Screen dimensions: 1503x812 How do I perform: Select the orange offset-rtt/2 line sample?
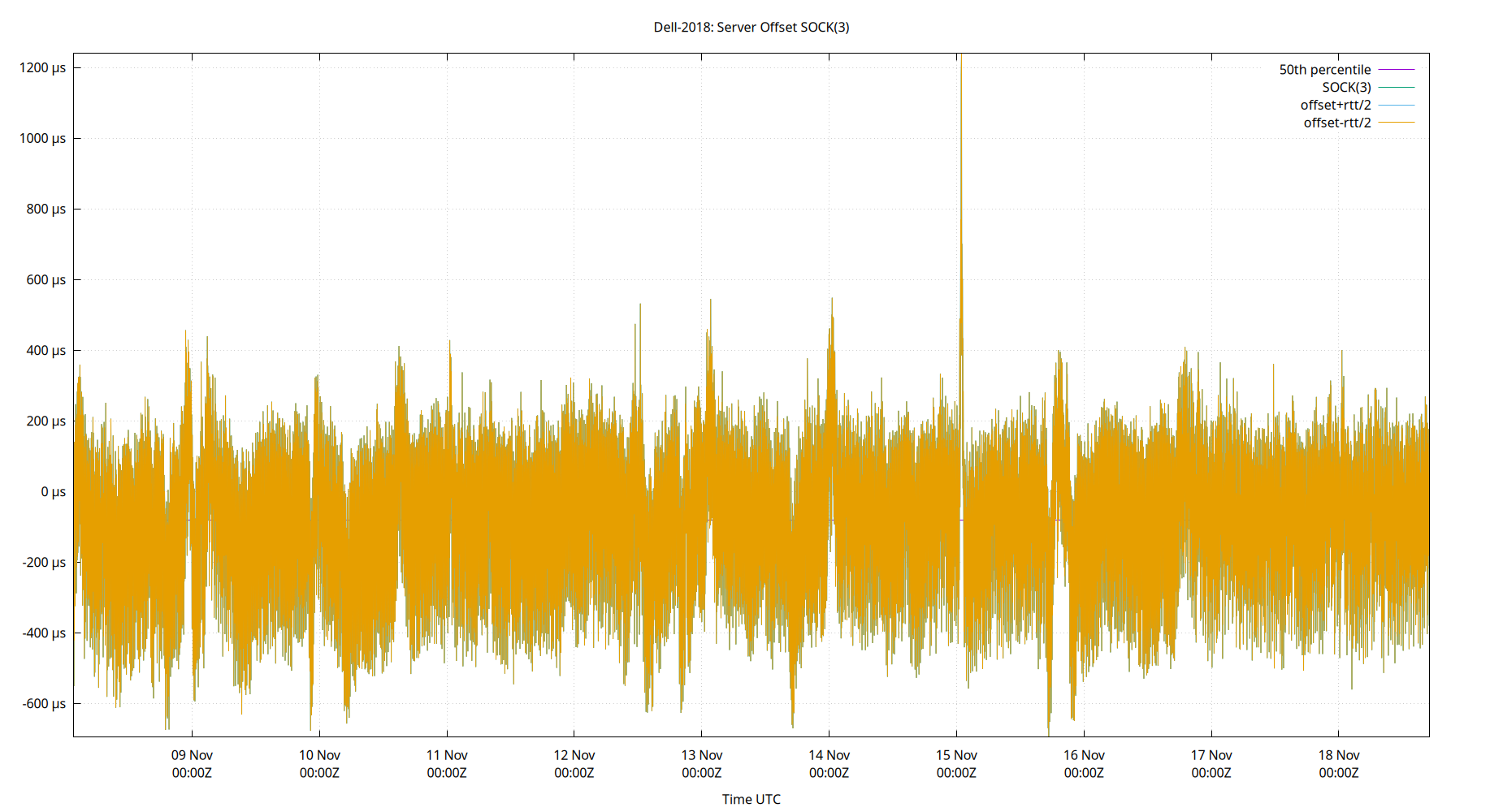point(1395,122)
